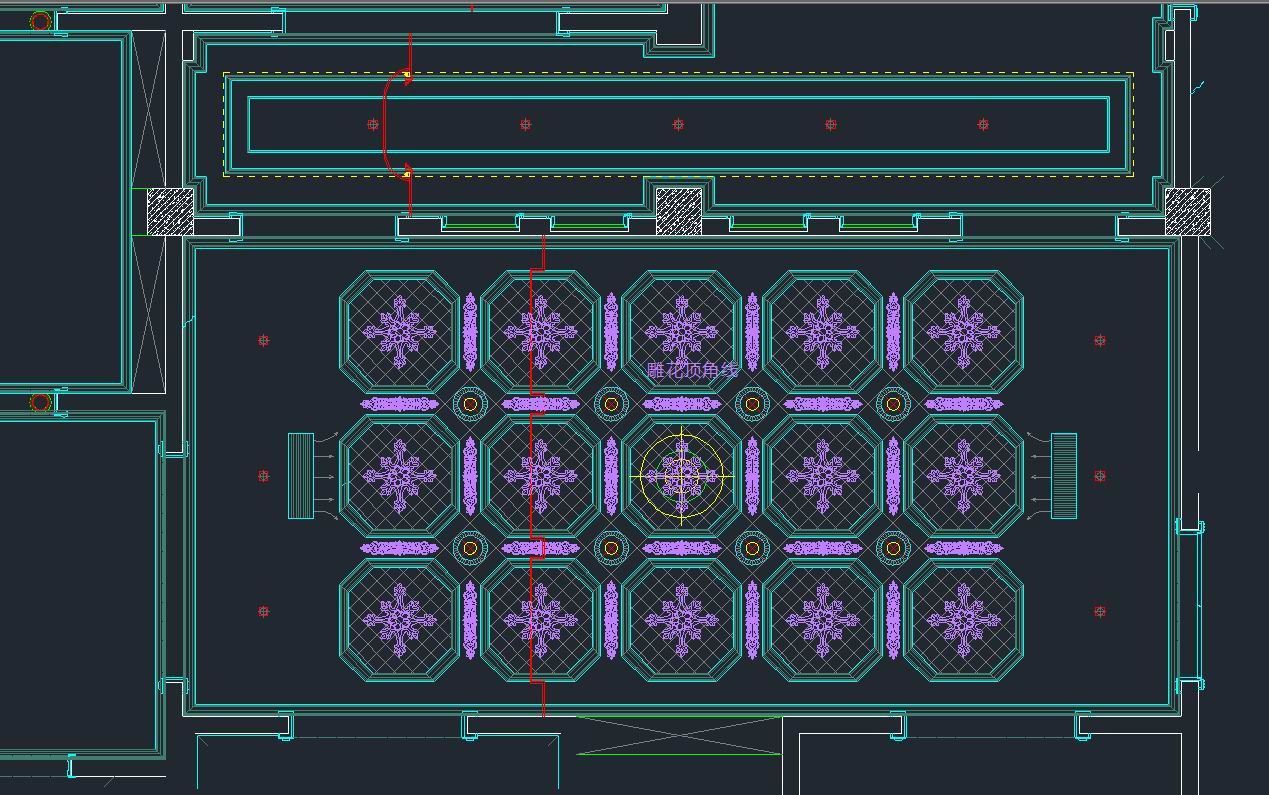Click lower yellow grip on red arc
Viewport: 1269px width, 795px height.
tap(407, 175)
